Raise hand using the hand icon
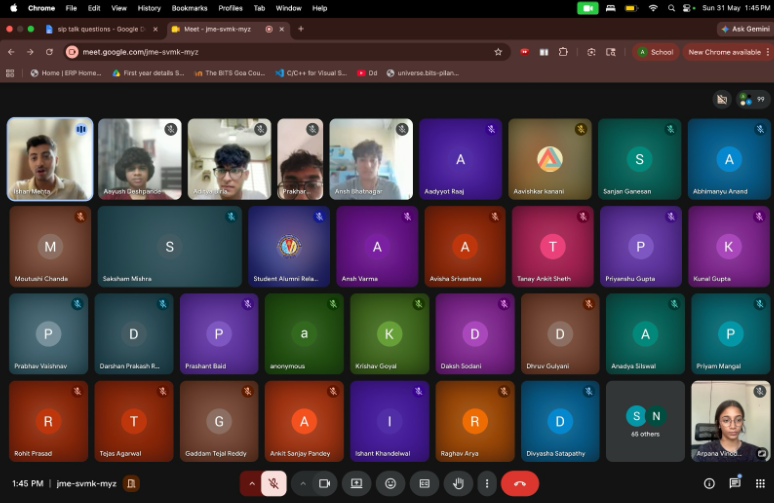 coord(458,484)
